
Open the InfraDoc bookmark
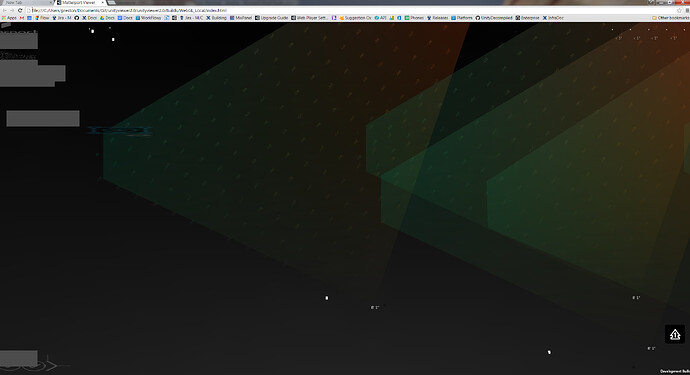[x=553, y=18]
